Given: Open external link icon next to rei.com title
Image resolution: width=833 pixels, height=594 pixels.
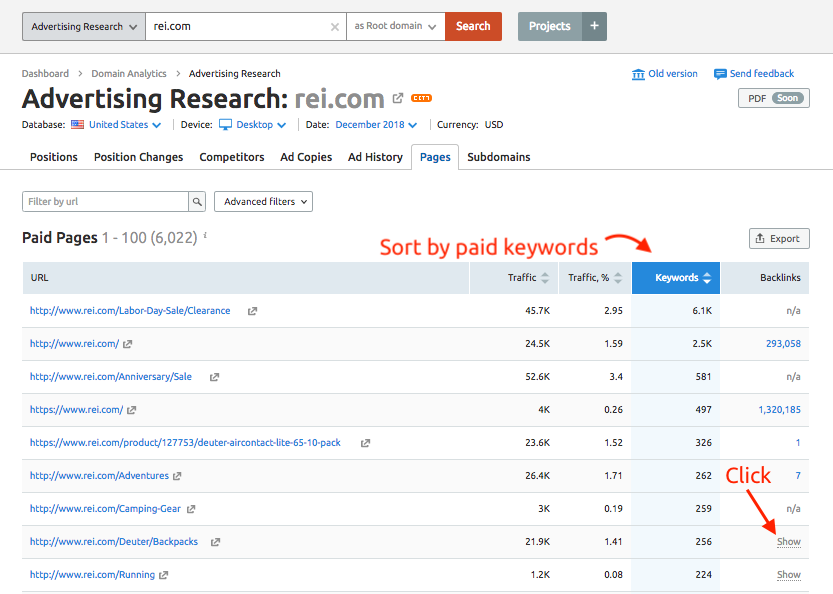Looking at the screenshot, I should [398, 99].
